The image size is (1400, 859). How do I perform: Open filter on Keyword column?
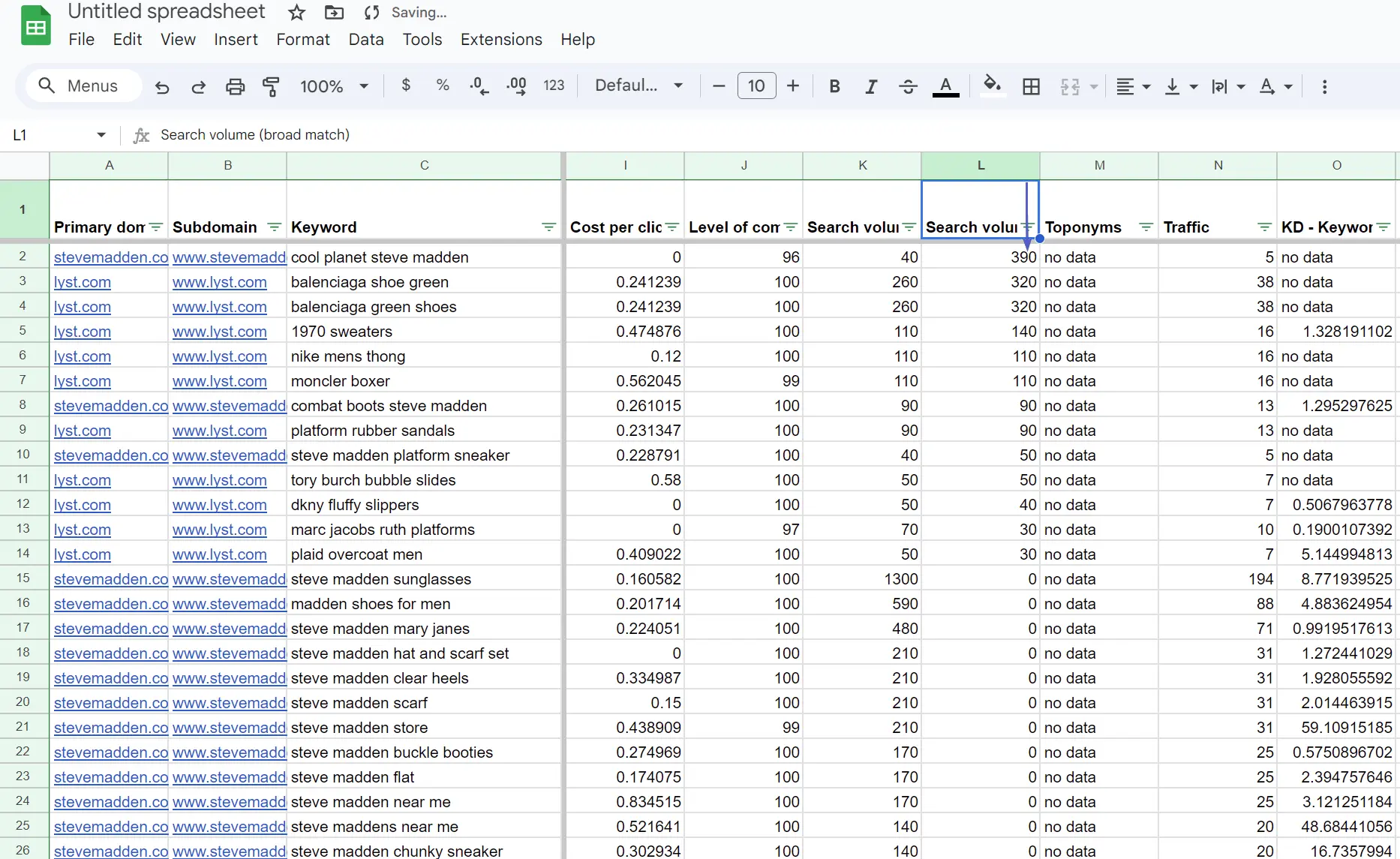[x=549, y=227]
